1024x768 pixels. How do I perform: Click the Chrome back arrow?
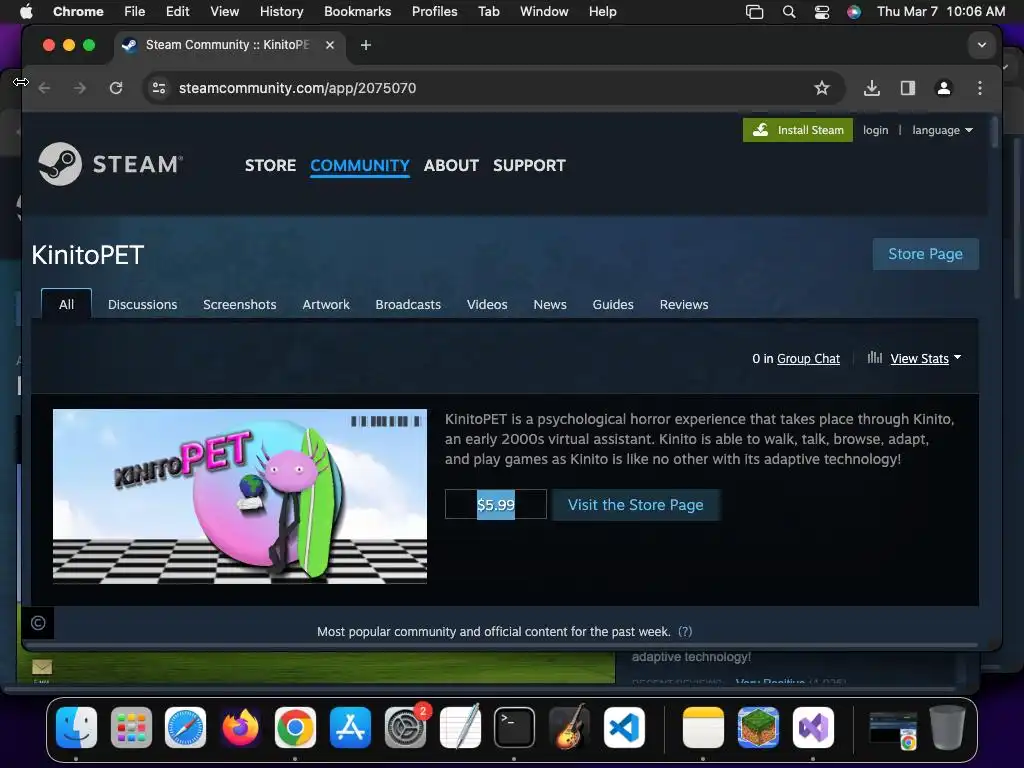[44, 88]
